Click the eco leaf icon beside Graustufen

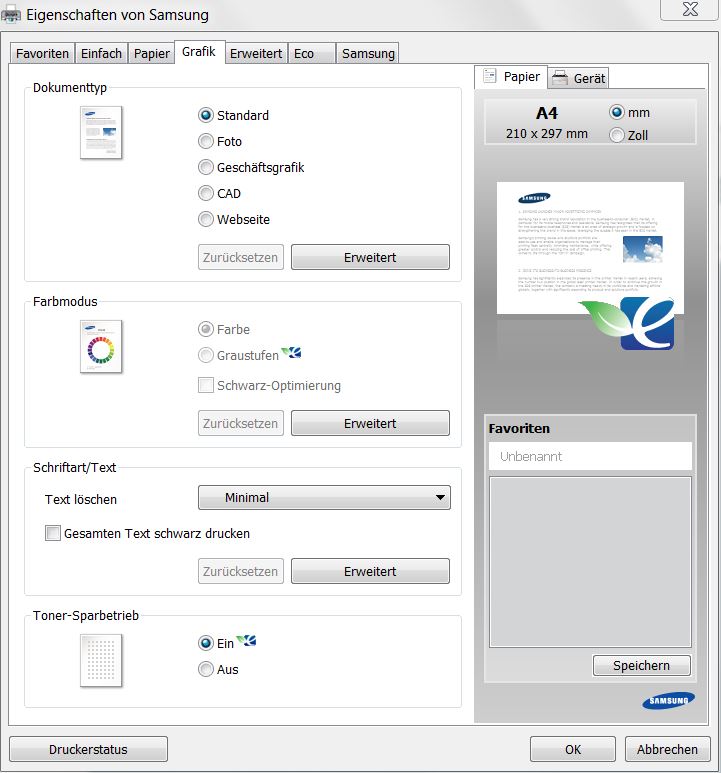click(291, 353)
